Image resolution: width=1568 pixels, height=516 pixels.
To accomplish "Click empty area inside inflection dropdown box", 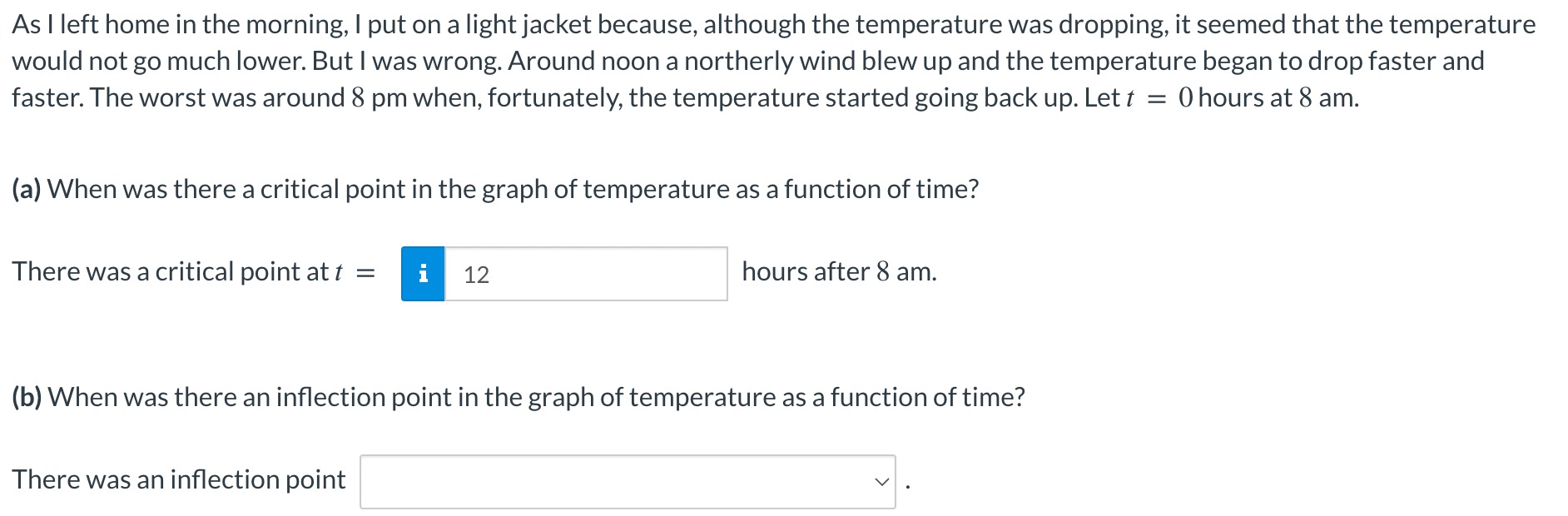I will click(616, 482).
